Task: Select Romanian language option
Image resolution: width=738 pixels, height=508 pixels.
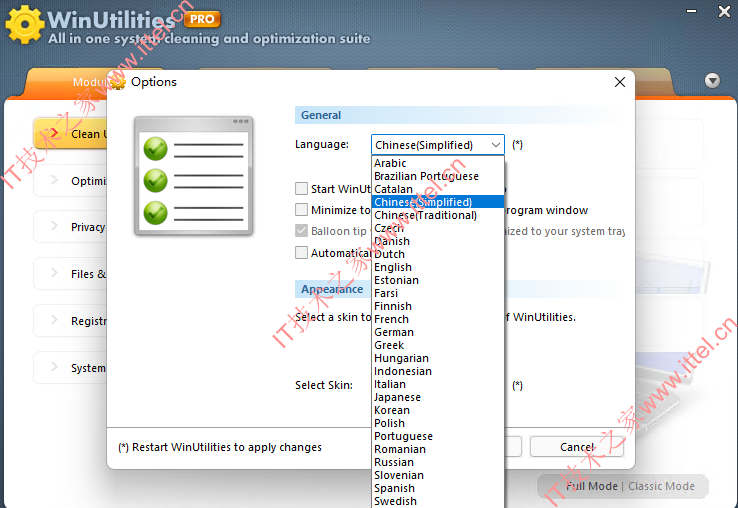Action: [438, 450]
